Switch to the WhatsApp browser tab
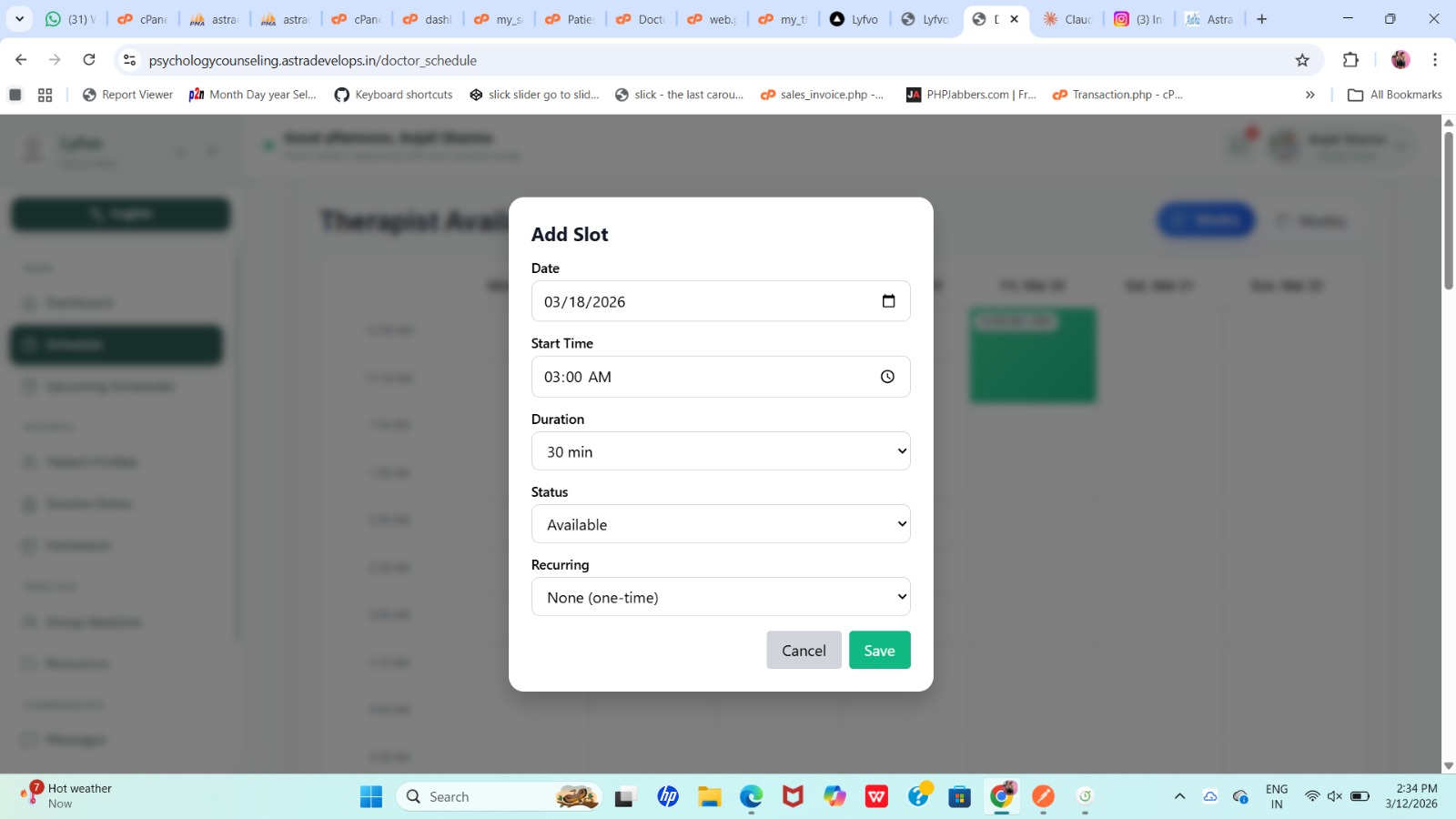The image size is (1456, 819). 71,19
